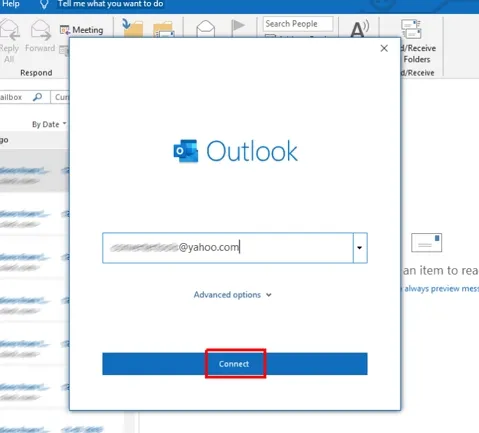The width and height of the screenshot is (479, 433).
Task: Click the Forward envelope icon
Action: coord(40,30)
